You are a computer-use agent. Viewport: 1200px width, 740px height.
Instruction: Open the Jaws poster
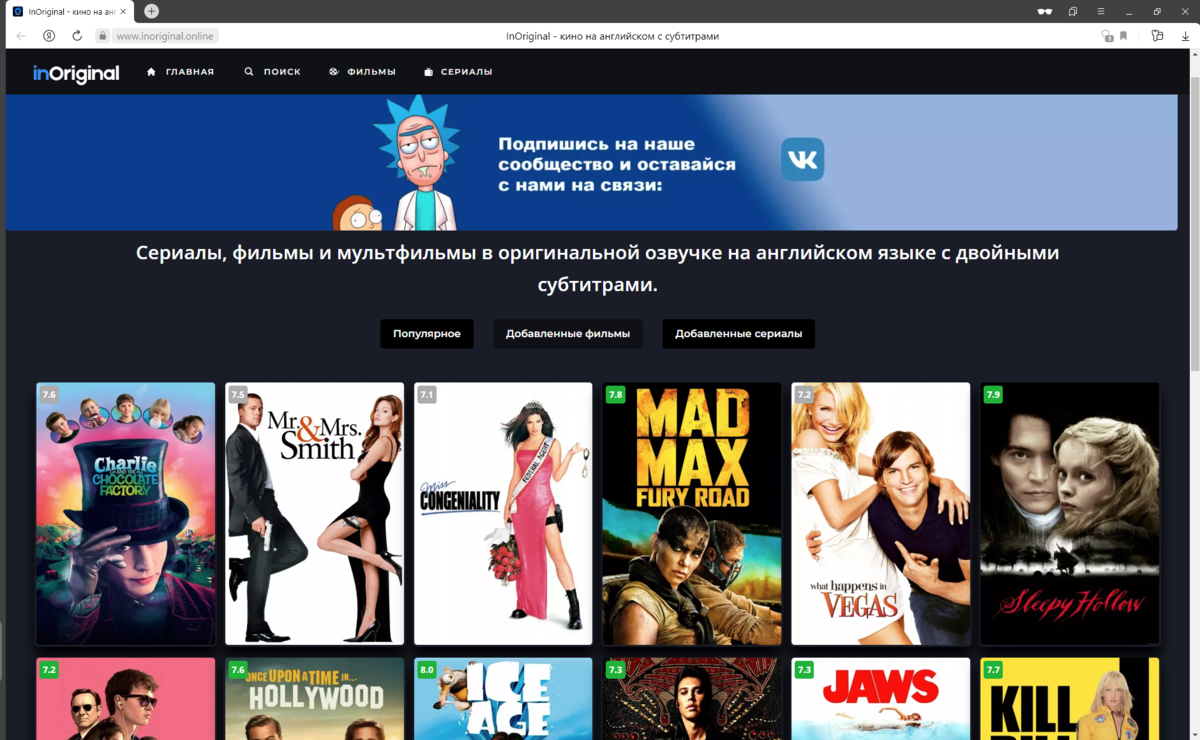coord(881,699)
